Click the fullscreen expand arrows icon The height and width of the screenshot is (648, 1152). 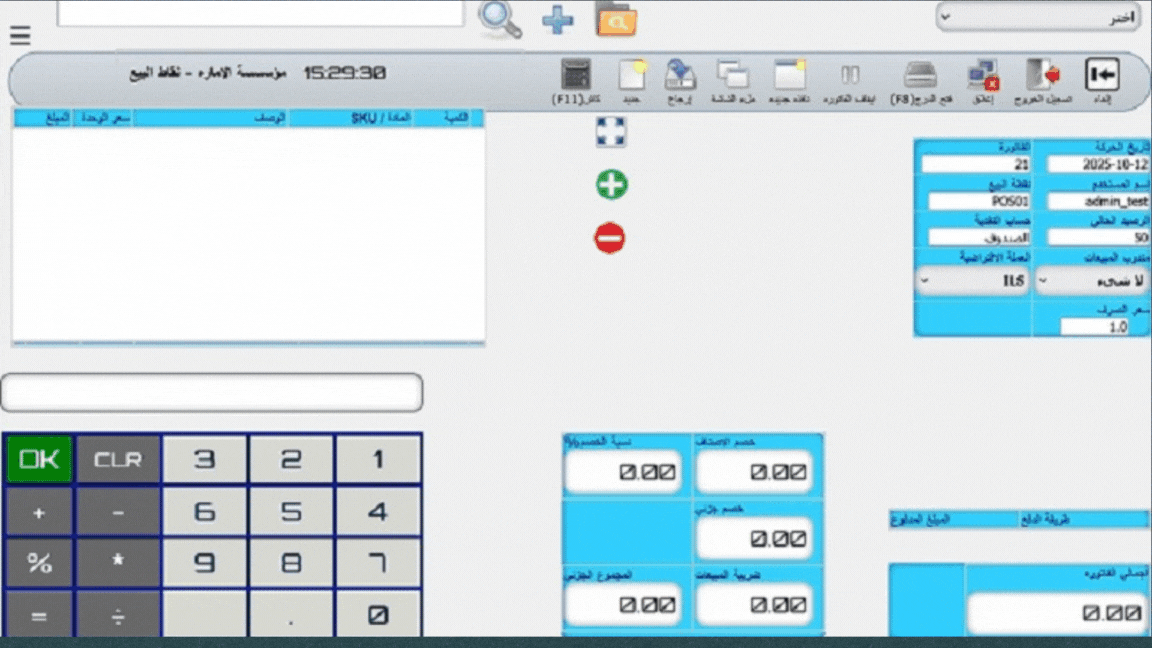coord(611,132)
